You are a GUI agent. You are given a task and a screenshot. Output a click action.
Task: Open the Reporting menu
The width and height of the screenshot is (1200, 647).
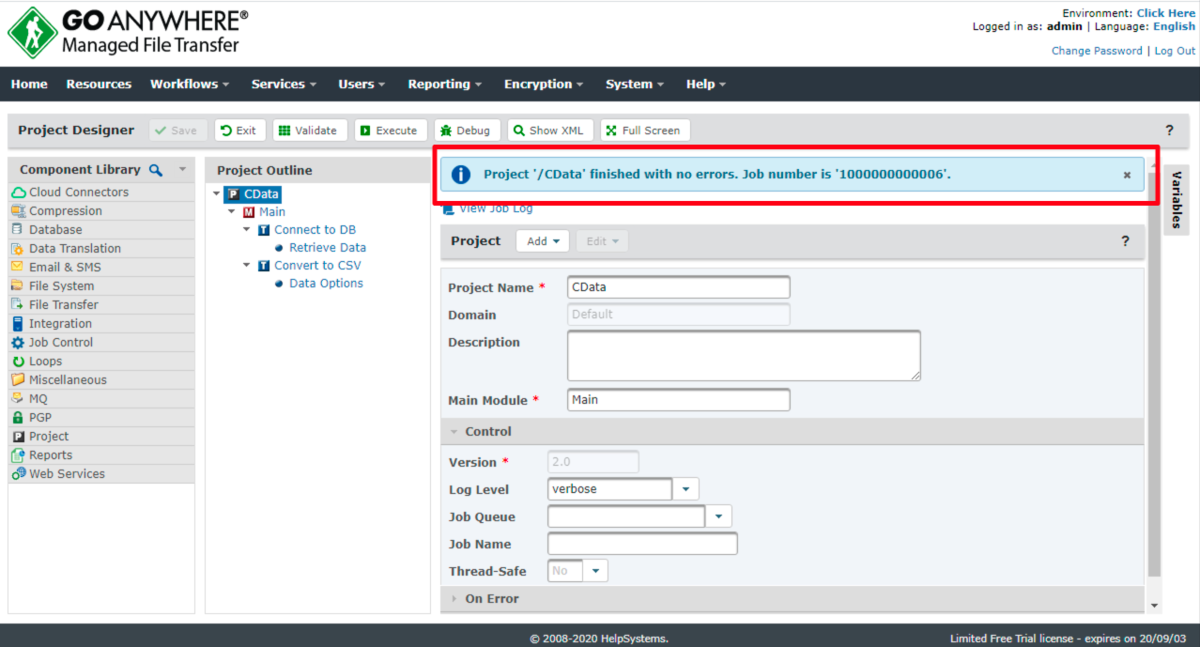(x=445, y=84)
